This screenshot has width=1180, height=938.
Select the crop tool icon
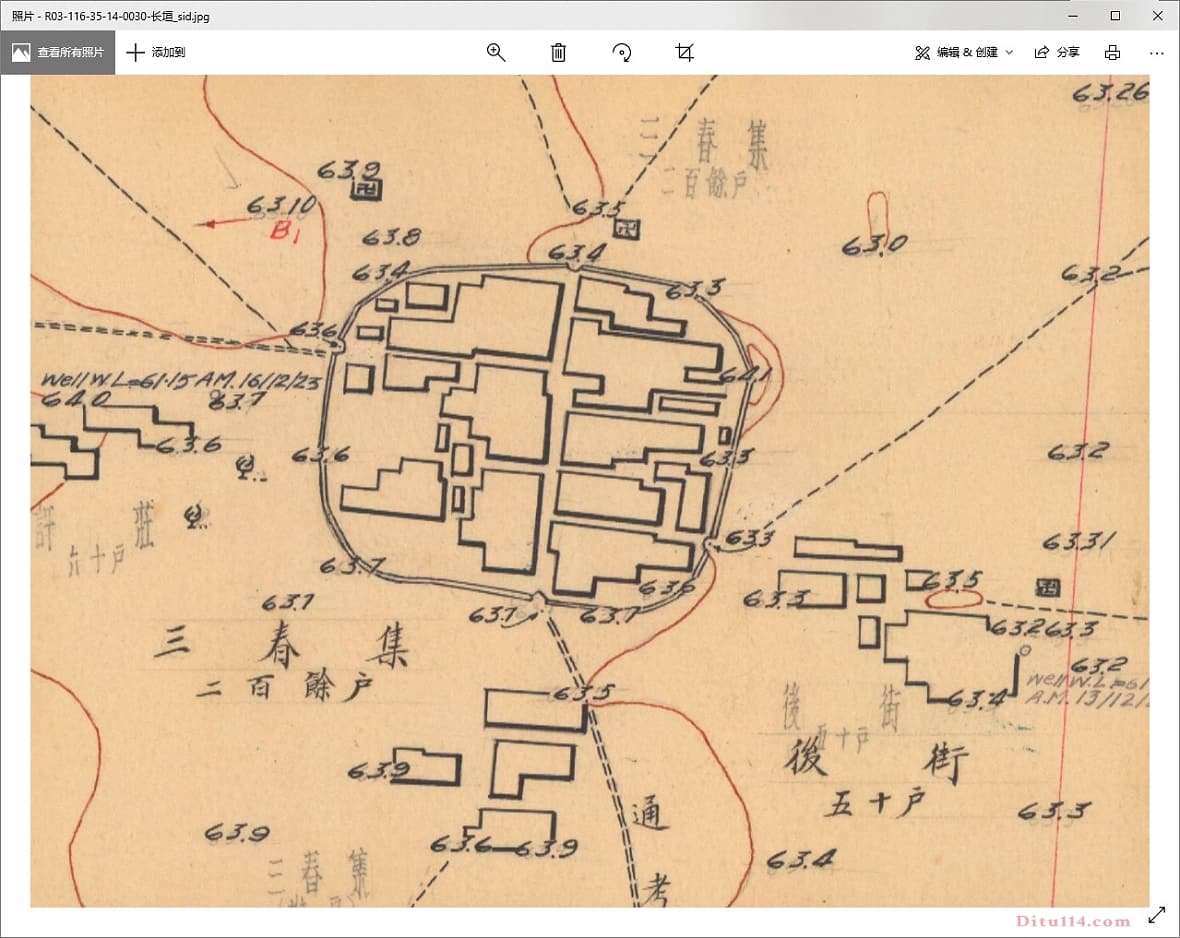[x=684, y=53]
